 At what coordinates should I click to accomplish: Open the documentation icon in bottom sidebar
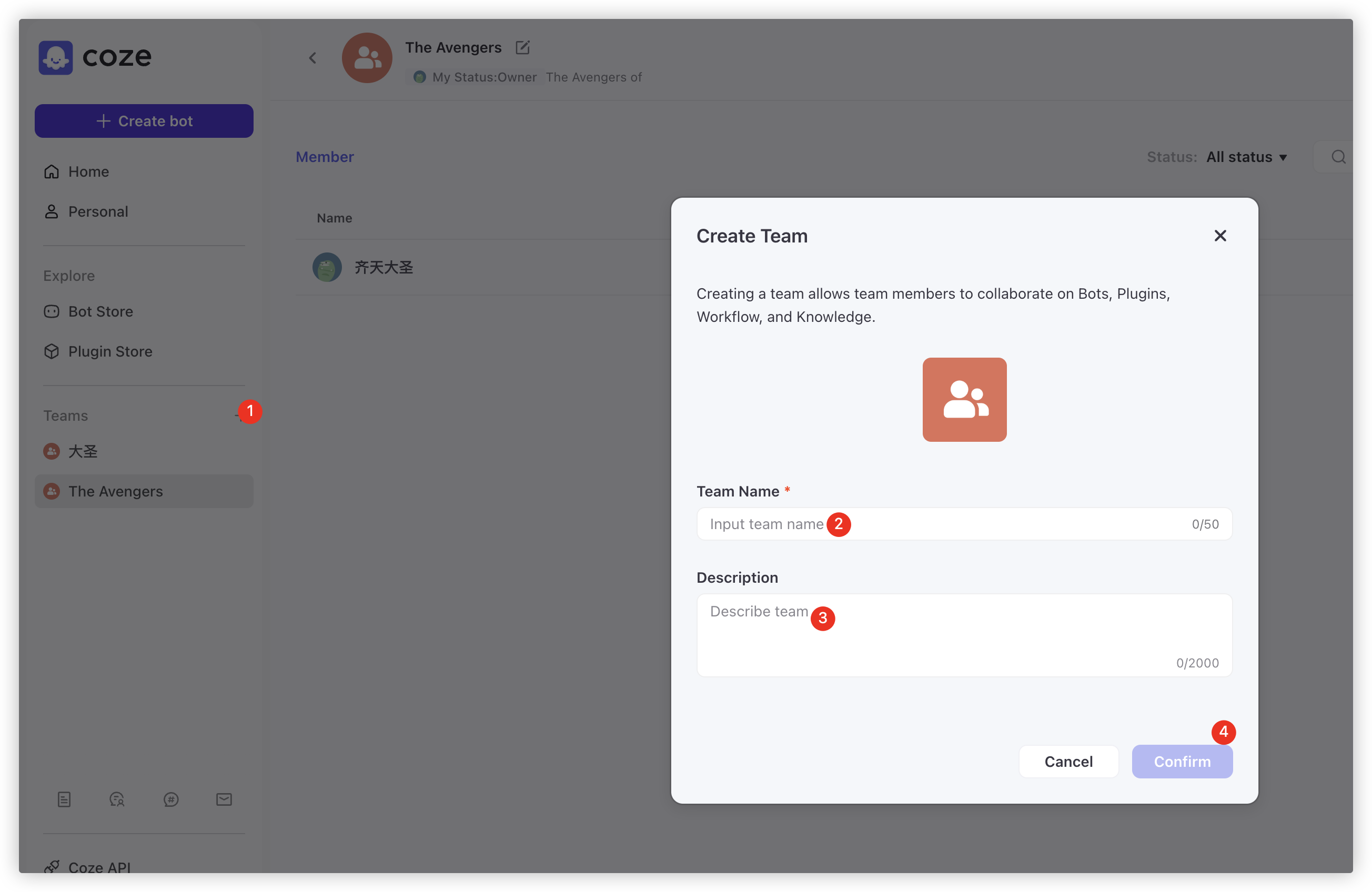pos(64,799)
